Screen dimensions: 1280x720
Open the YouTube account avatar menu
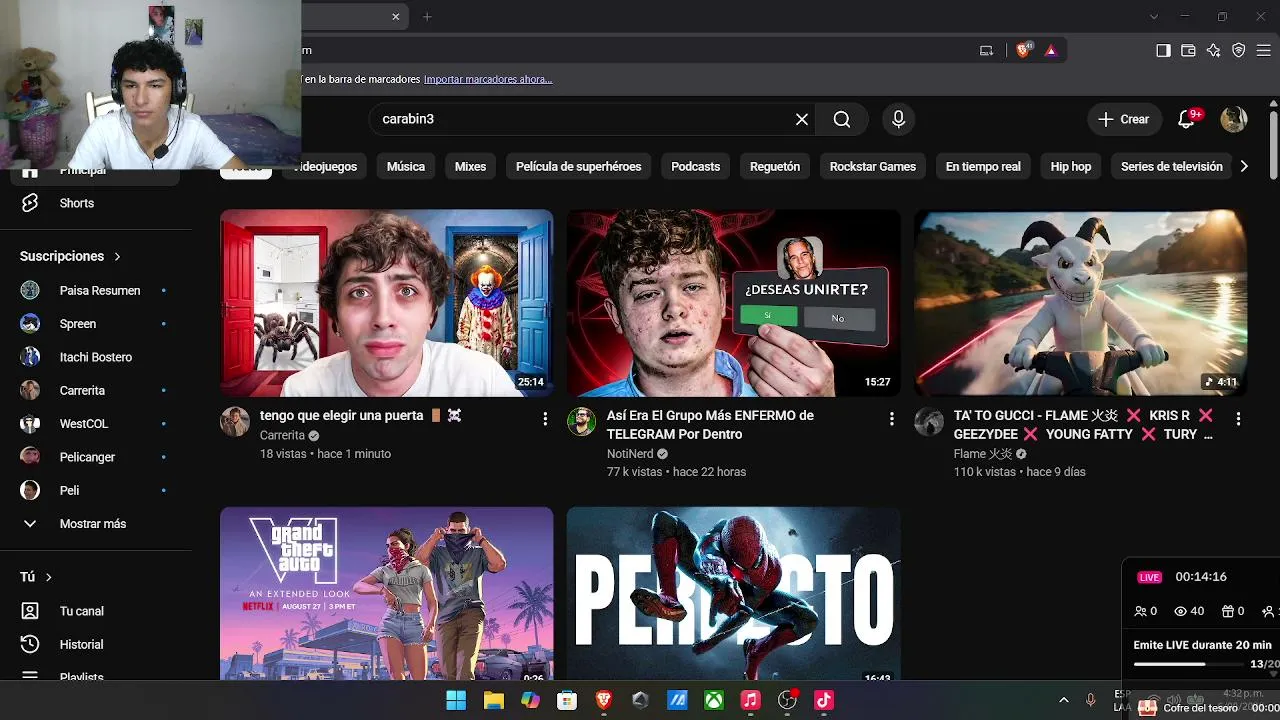[x=1234, y=119]
